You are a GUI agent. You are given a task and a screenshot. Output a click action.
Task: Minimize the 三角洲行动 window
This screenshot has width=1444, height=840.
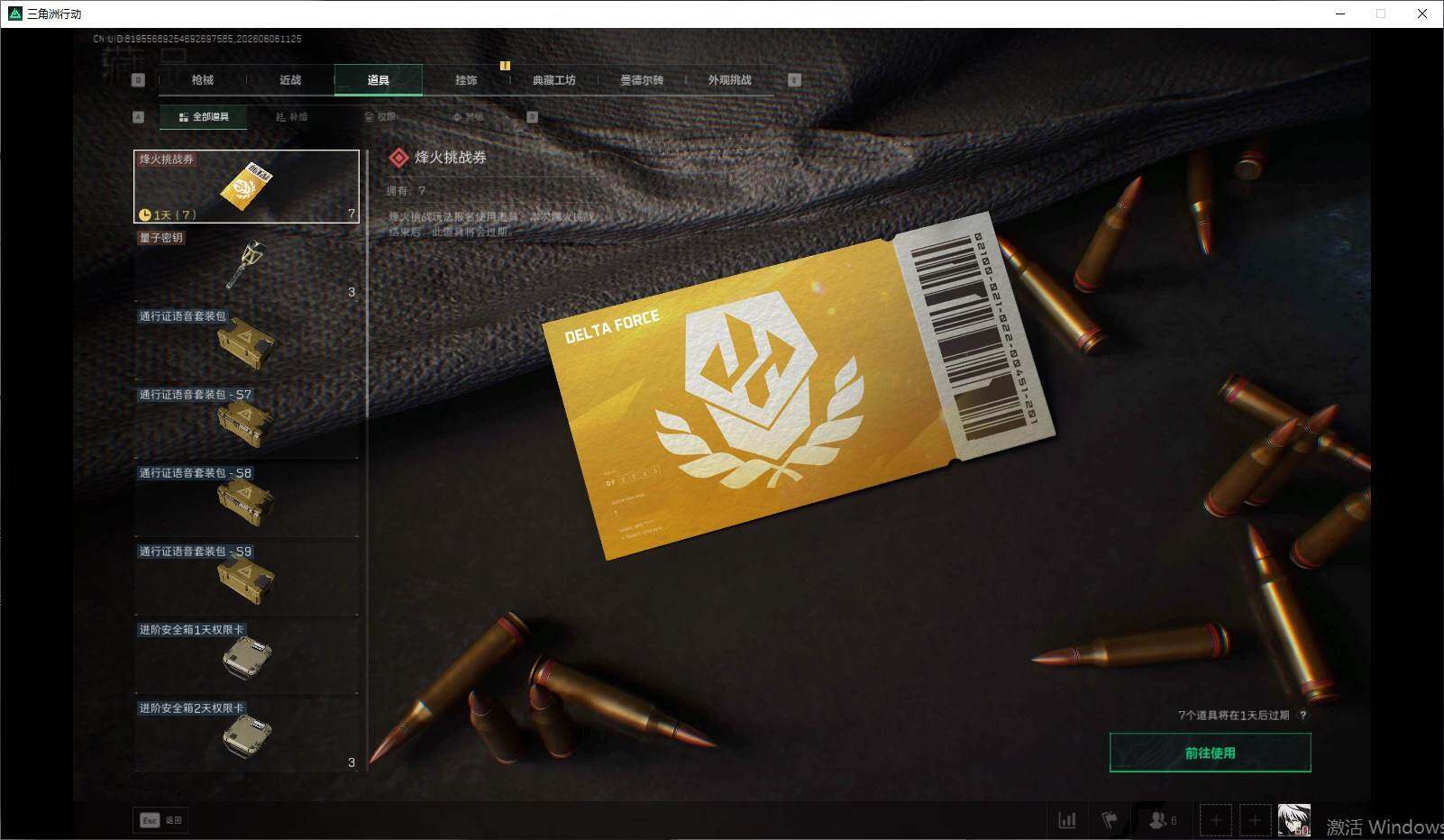(1340, 14)
